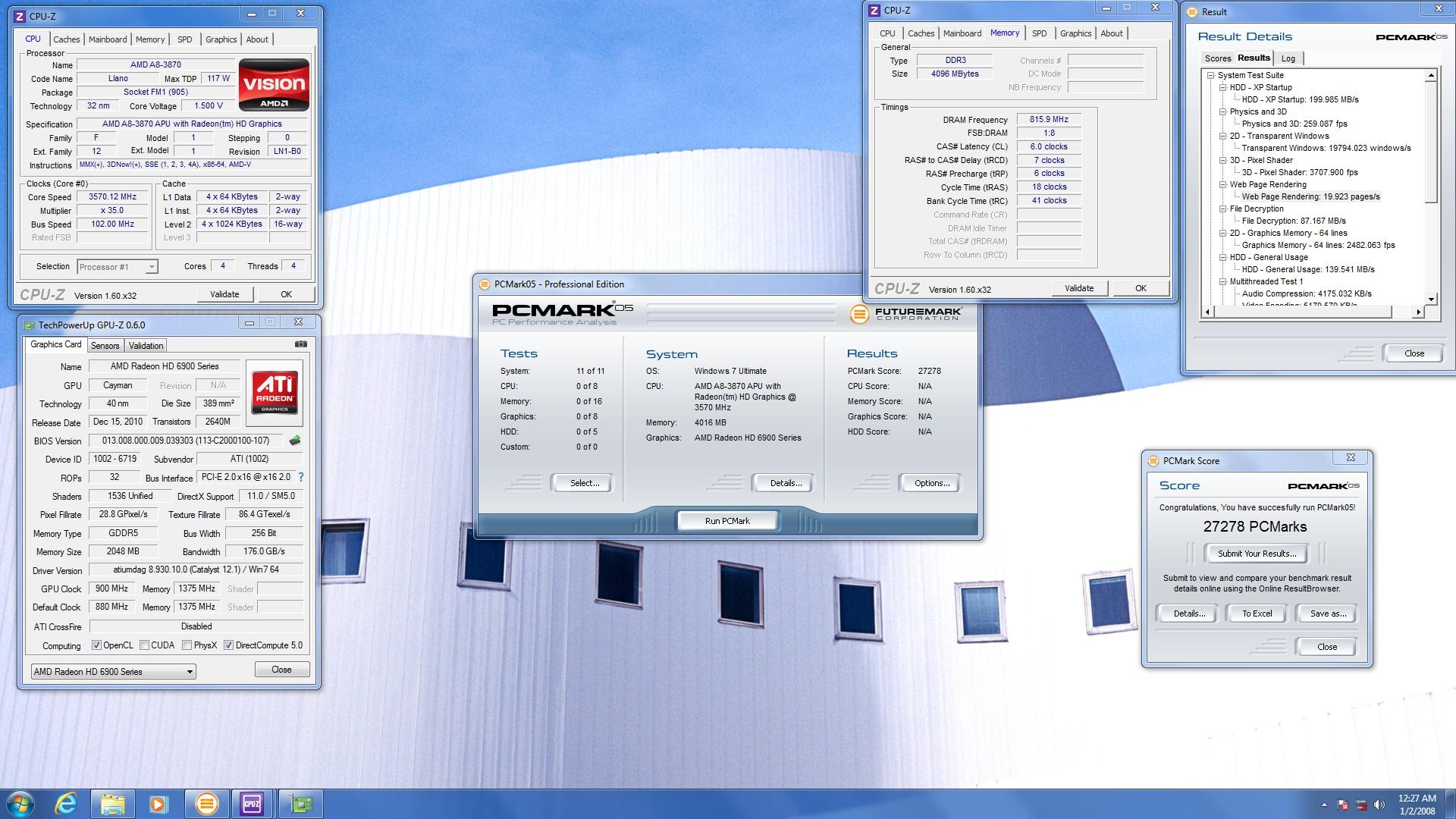This screenshot has width=1456, height=819.
Task: Open Mainboard tab in the CPU-Z processor window
Action: pos(108,39)
